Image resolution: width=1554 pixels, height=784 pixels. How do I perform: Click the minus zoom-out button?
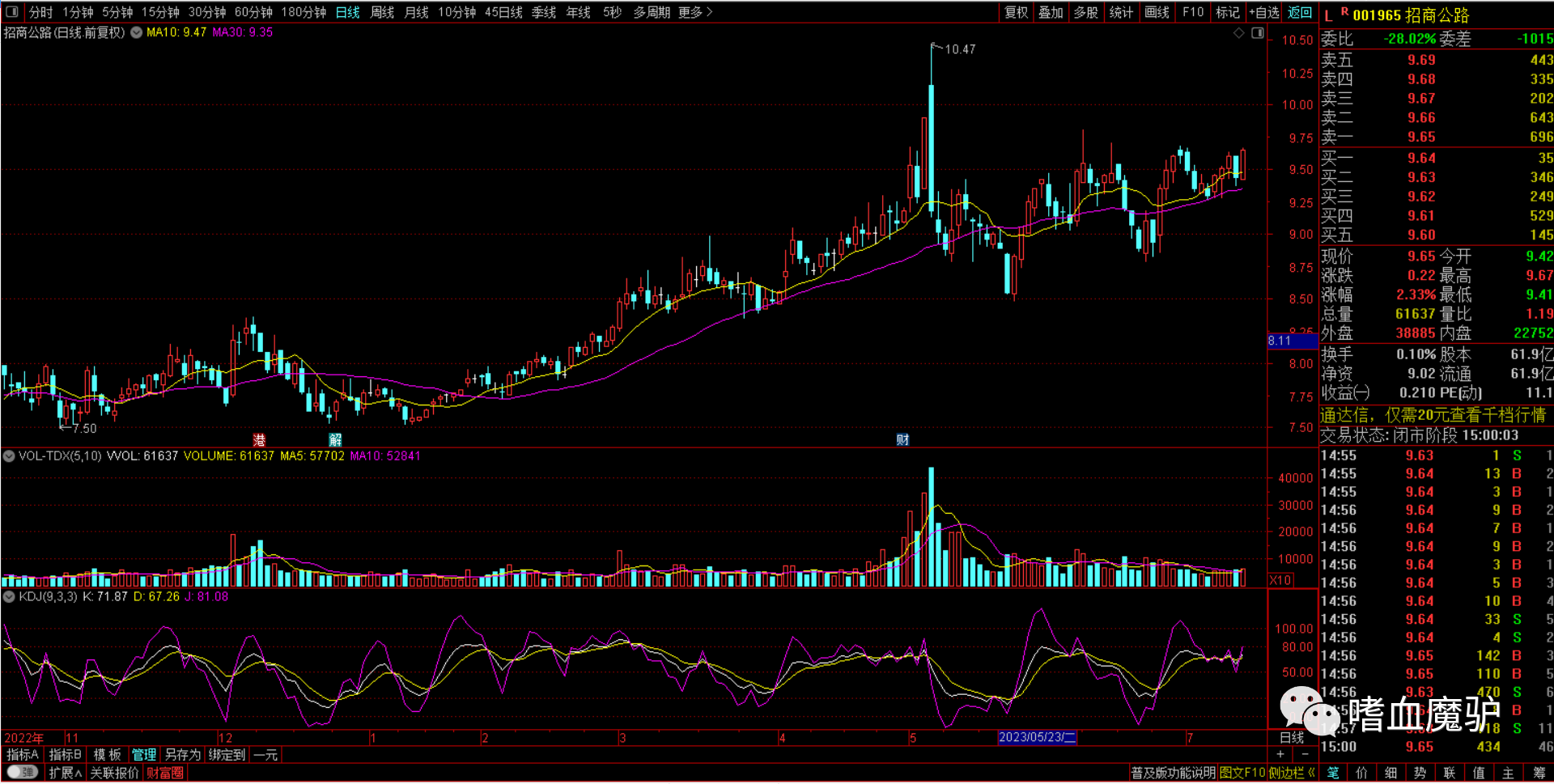[1305, 754]
